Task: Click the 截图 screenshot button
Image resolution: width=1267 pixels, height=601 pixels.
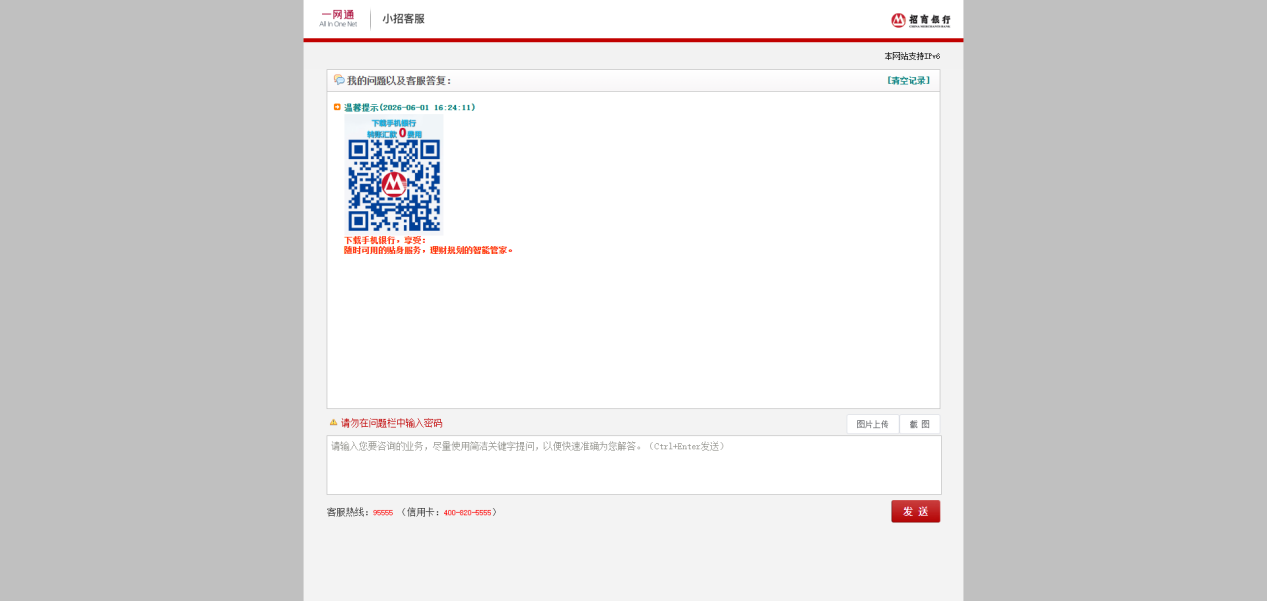Action: (x=920, y=424)
